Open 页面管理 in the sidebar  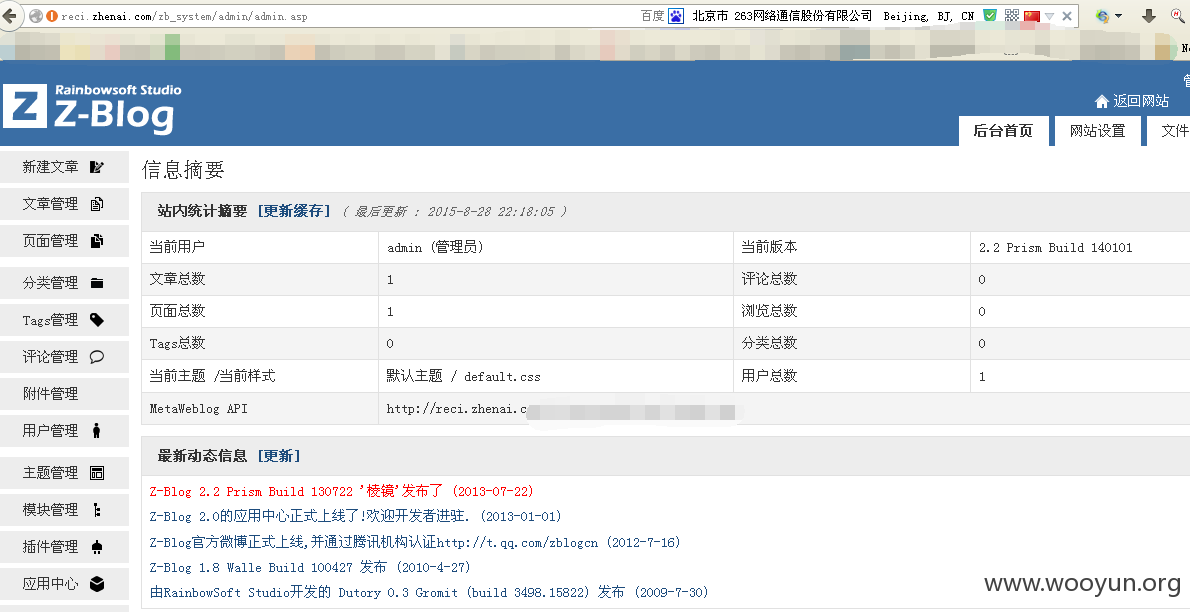tap(65, 241)
